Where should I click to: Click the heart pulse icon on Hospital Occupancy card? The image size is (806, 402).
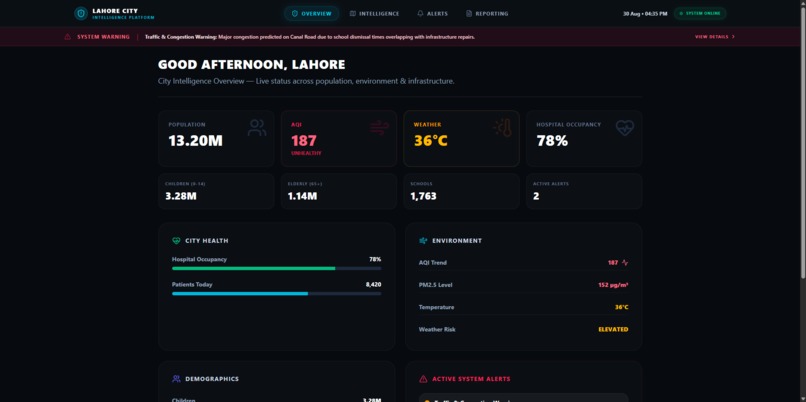pos(625,128)
